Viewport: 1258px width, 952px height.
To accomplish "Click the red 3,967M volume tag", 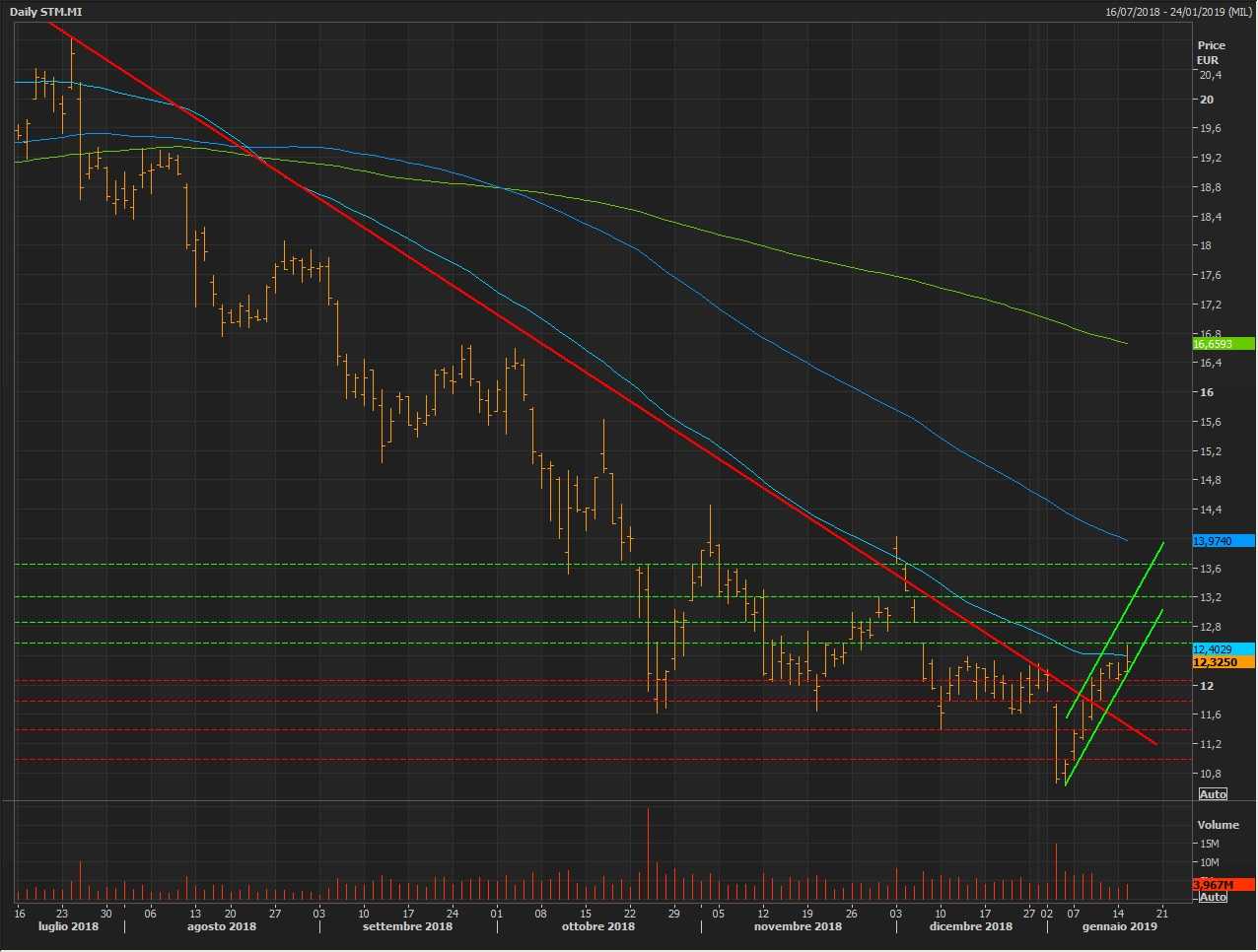I will [1223, 884].
